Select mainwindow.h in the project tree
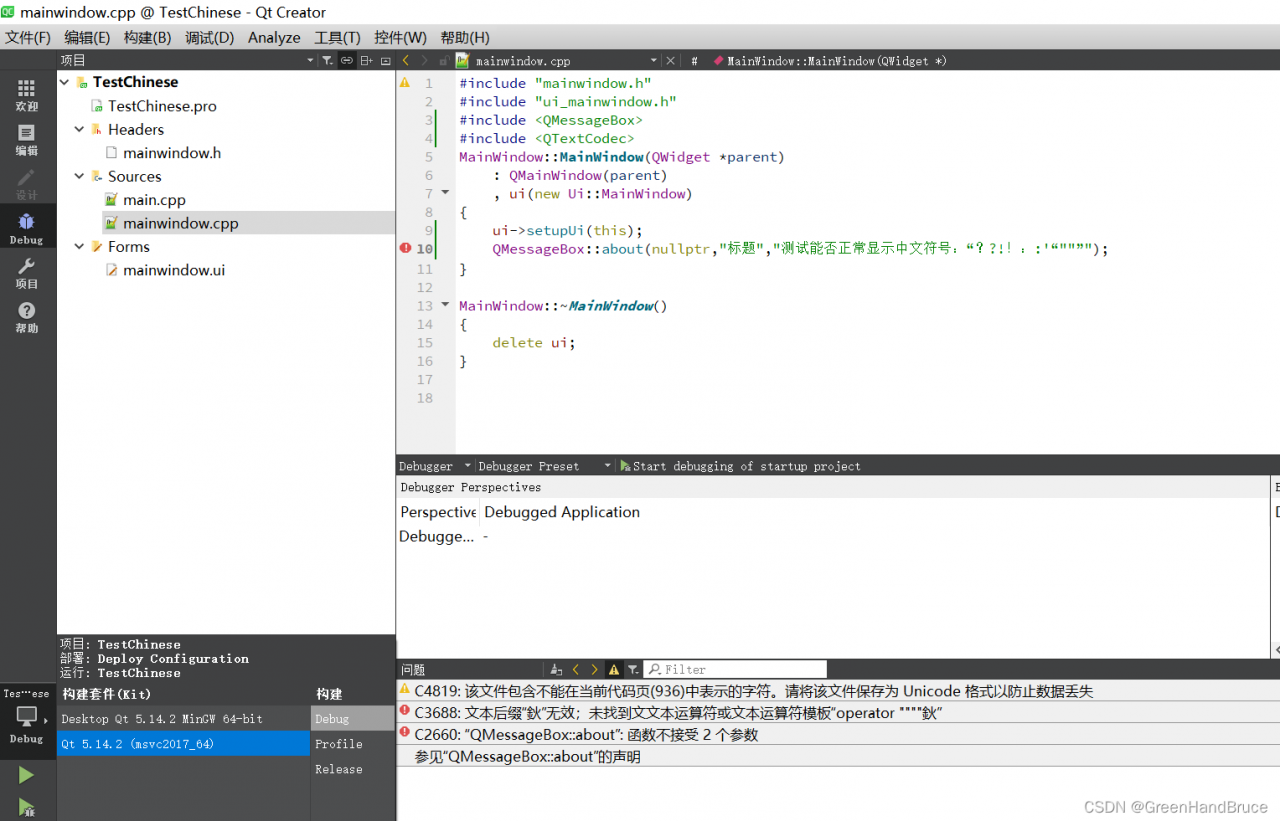Image resolution: width=1280 pixels, height=821 pixels. (172, 153)
